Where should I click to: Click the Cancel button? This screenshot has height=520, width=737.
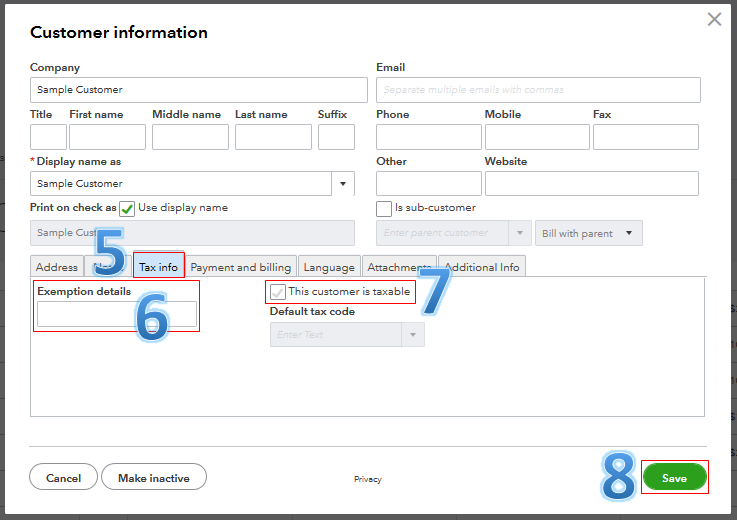pos(63,477)
